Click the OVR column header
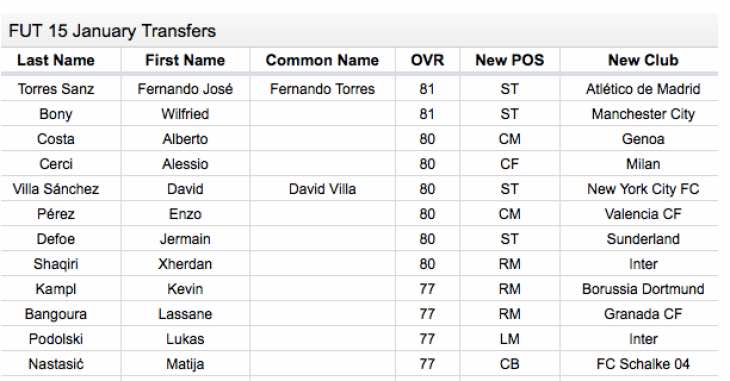730x381 pixels. 427,60
